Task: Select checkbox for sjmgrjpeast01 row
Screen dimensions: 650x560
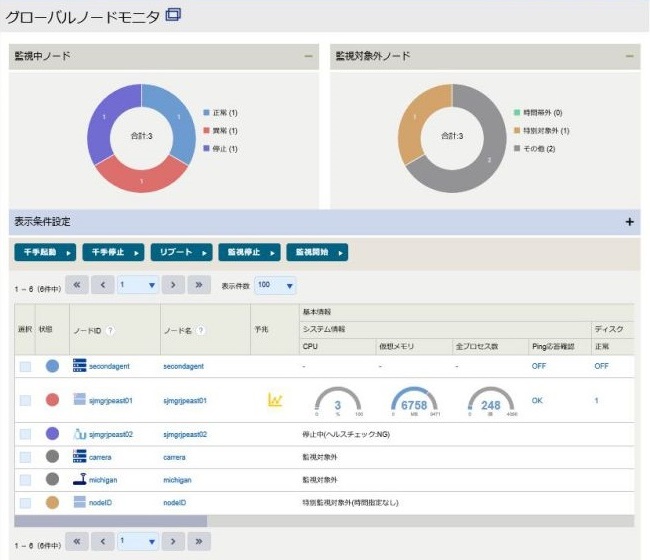Action: pos(25,400)
